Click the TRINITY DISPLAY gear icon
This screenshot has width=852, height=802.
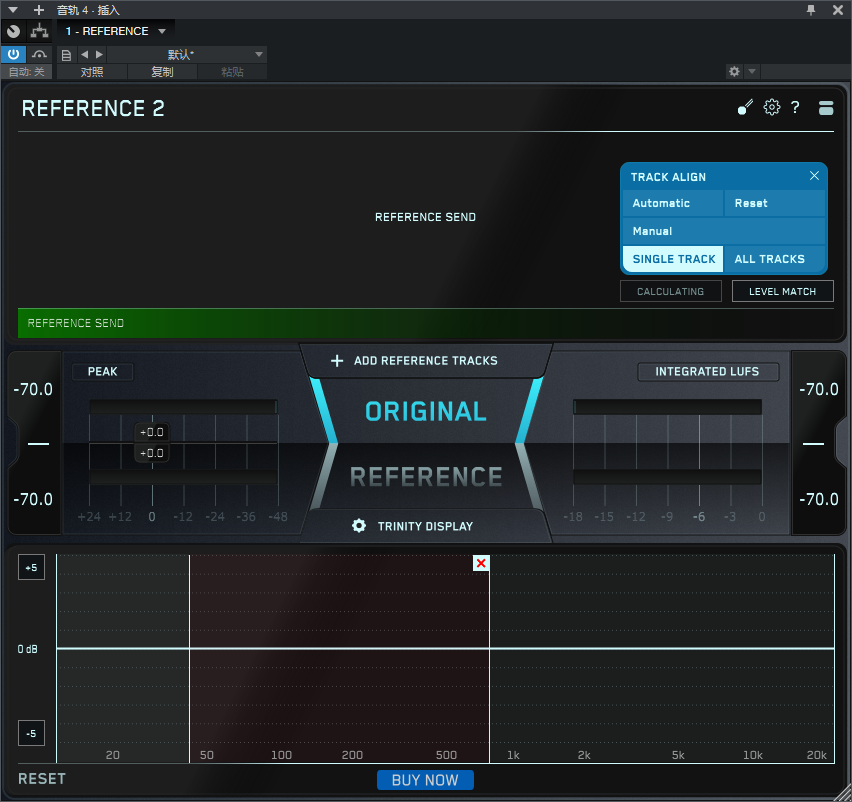coord(359,525)
